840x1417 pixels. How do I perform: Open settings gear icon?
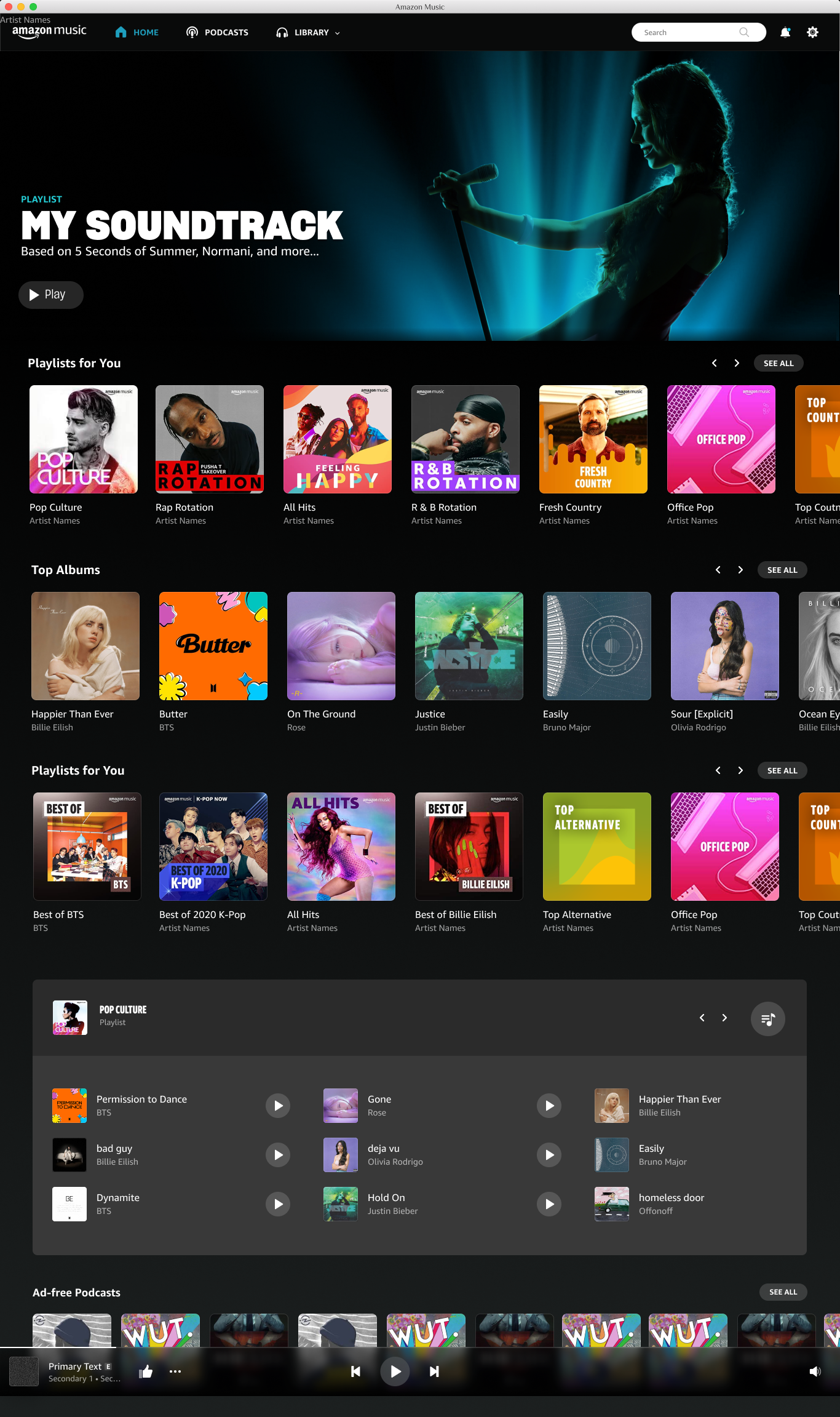[x=812, y=32]
